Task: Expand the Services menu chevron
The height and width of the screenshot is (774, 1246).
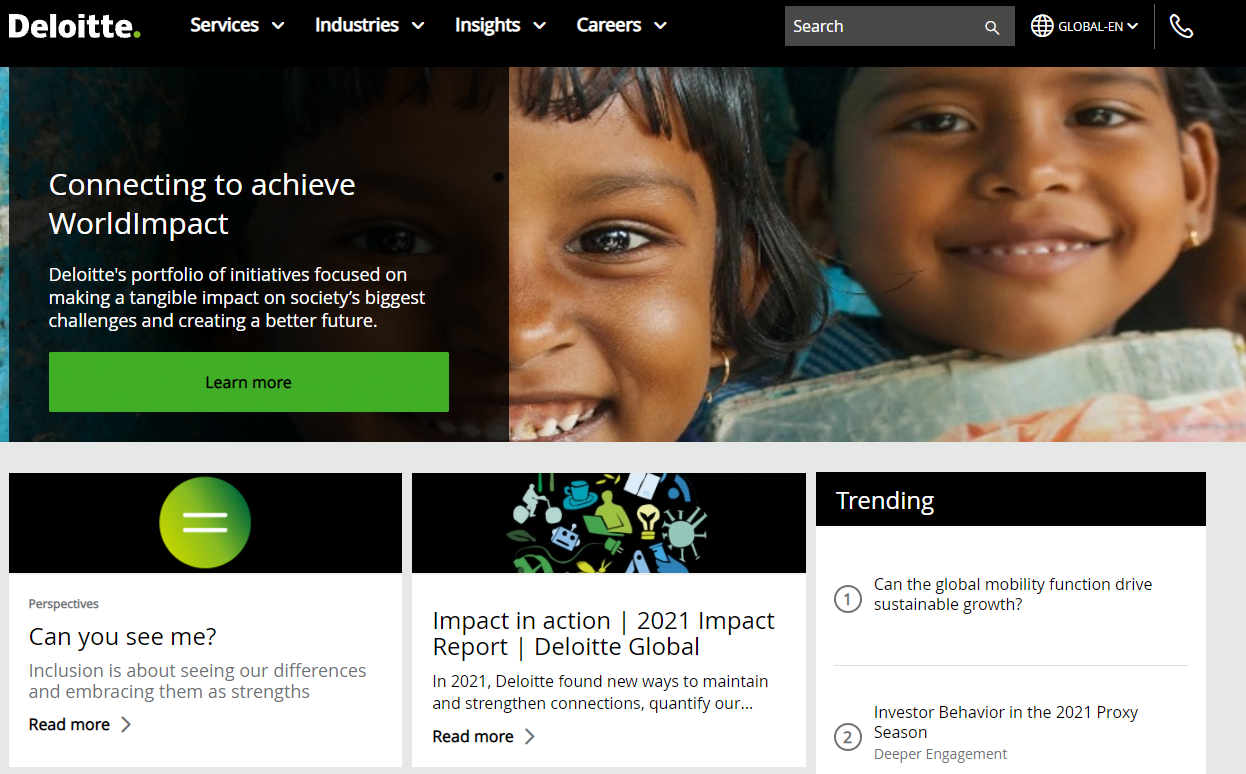Action: click(278, 26)
